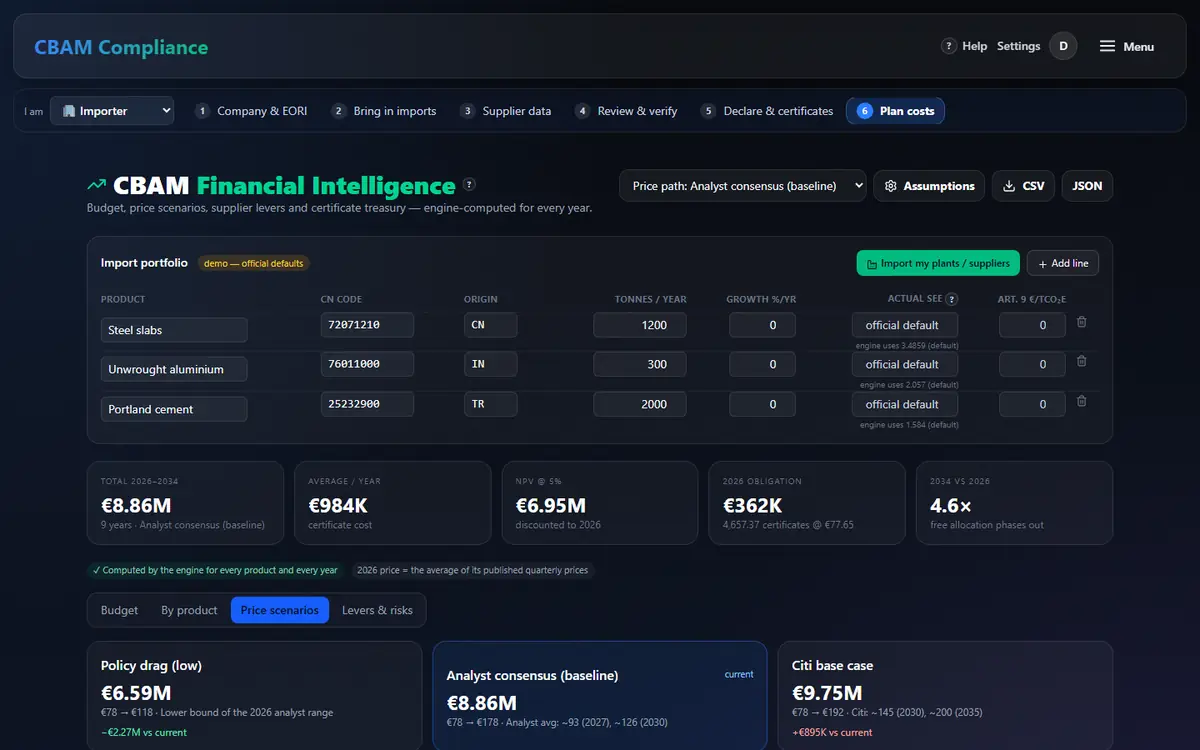
Task: Edit Art. 9 value for Unwrought aluminium
Action: click(x=1032, y=364)
